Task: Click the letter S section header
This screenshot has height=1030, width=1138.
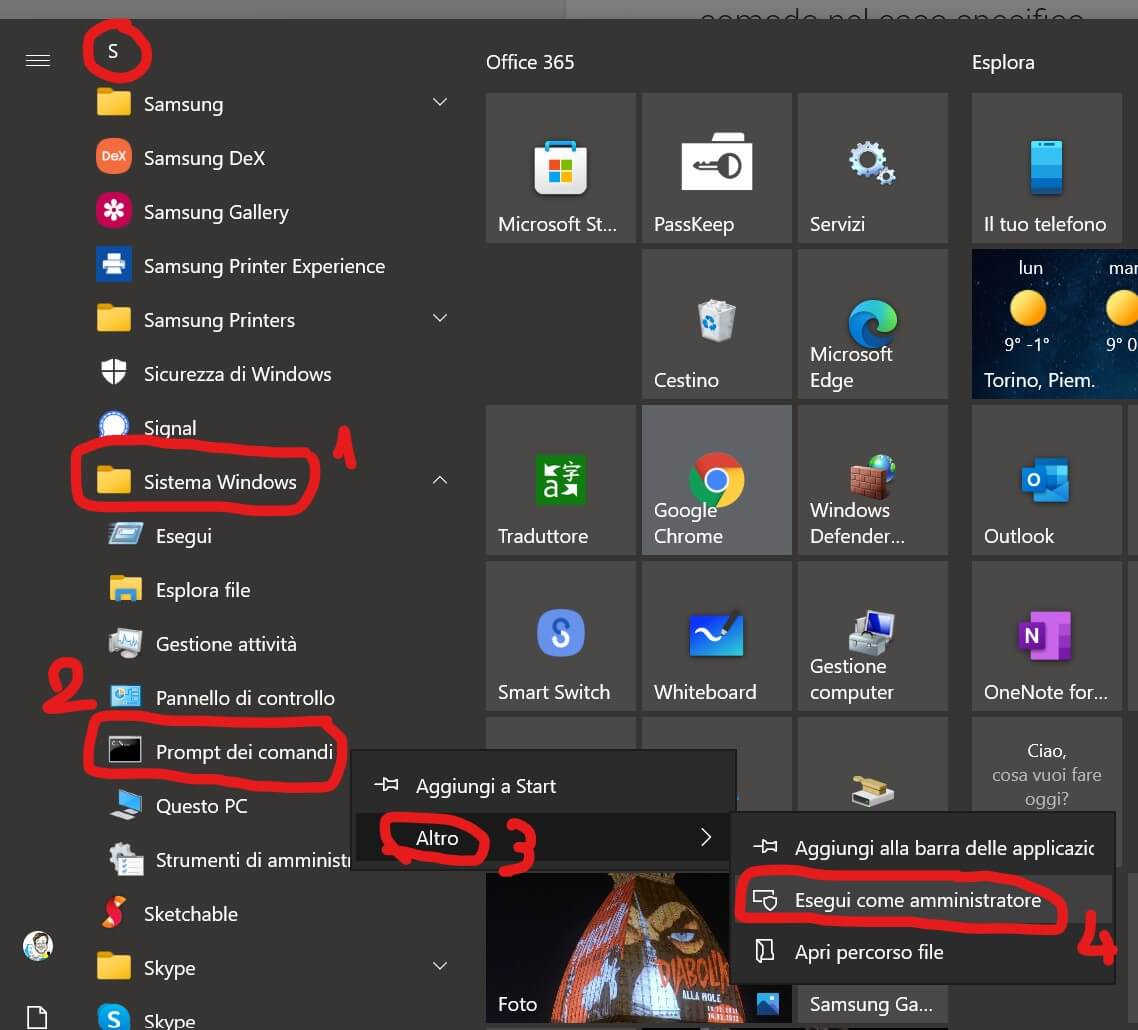Action: (113, 51)
